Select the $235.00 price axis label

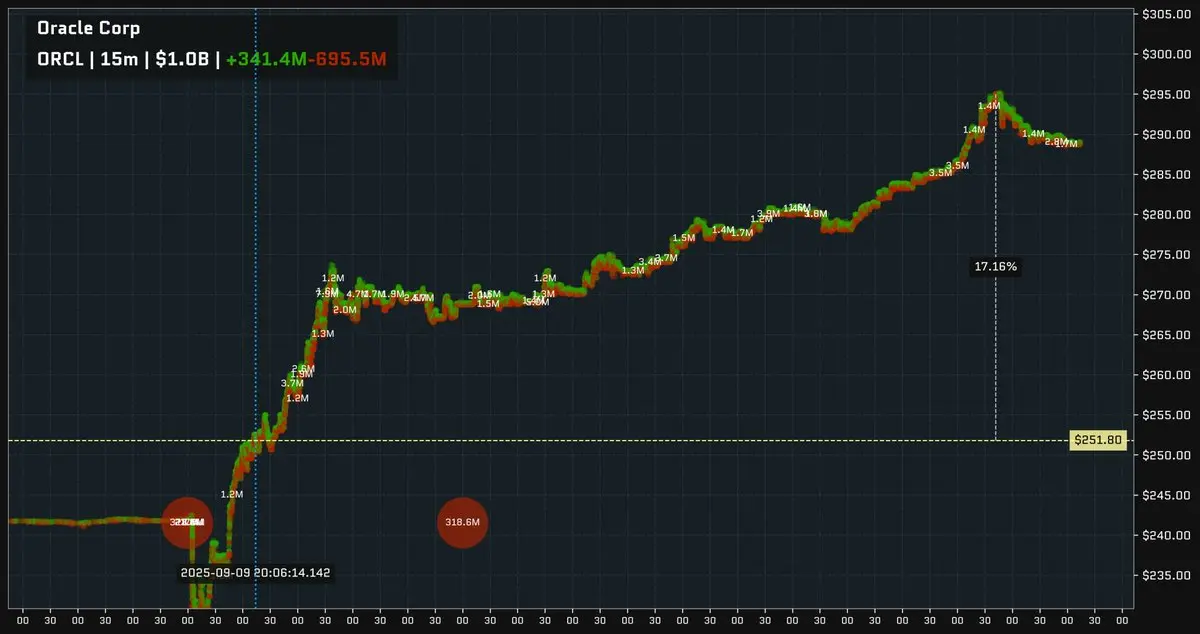1169,575
